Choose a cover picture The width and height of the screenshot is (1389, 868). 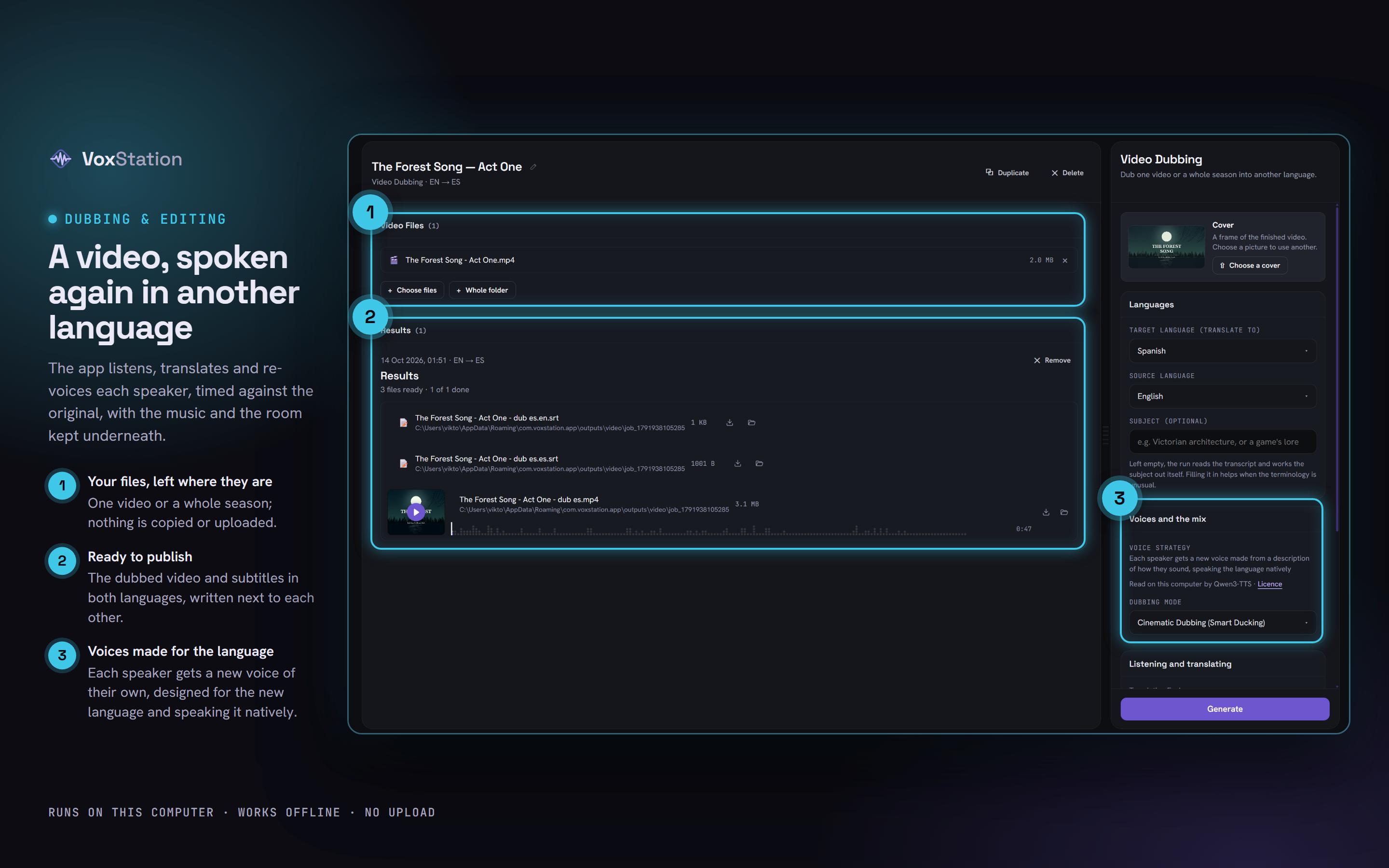coord(1250,265)
